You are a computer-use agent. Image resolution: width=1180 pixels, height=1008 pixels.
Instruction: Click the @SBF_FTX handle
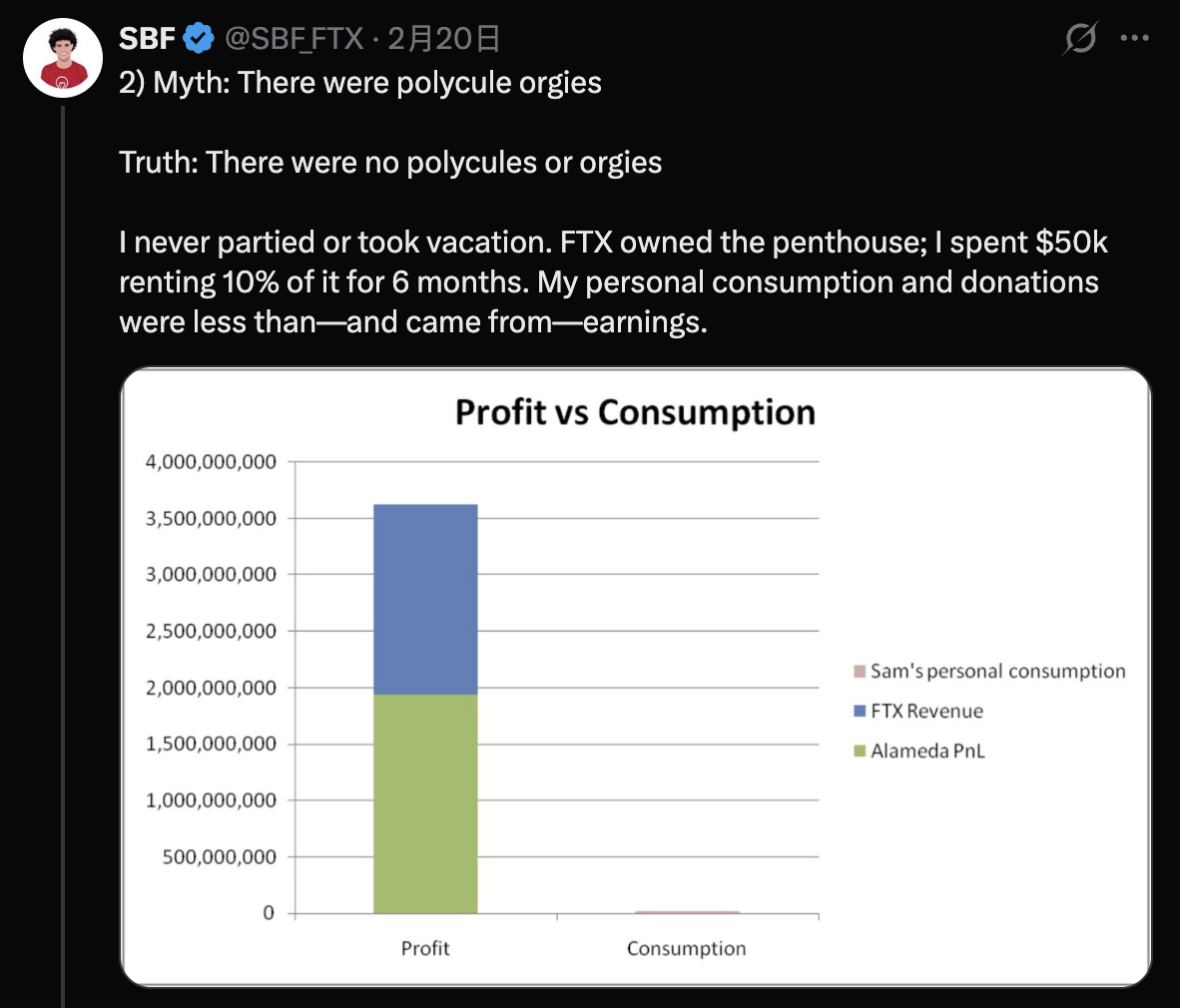click(x=295, y=39)
